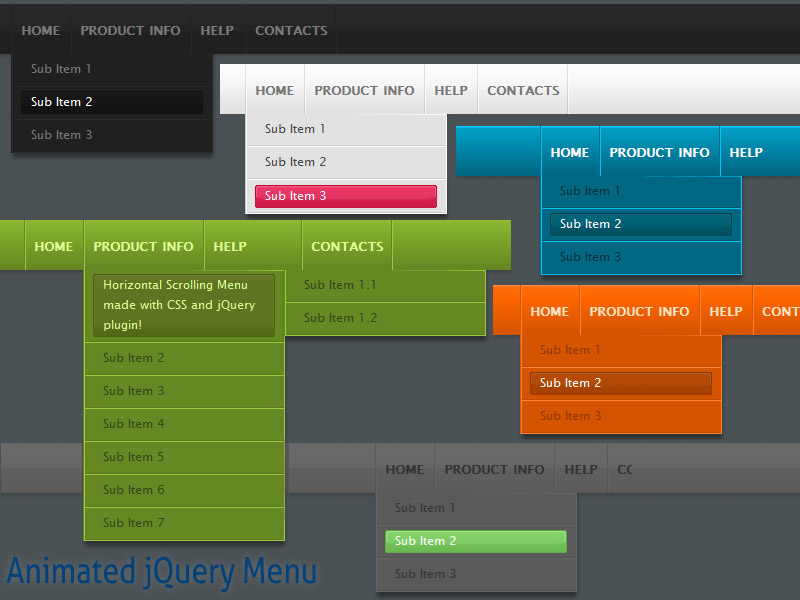
Task: Click PRODUCT INFO in the white menu
Action: pyautogui.click(x=364, y=90)
